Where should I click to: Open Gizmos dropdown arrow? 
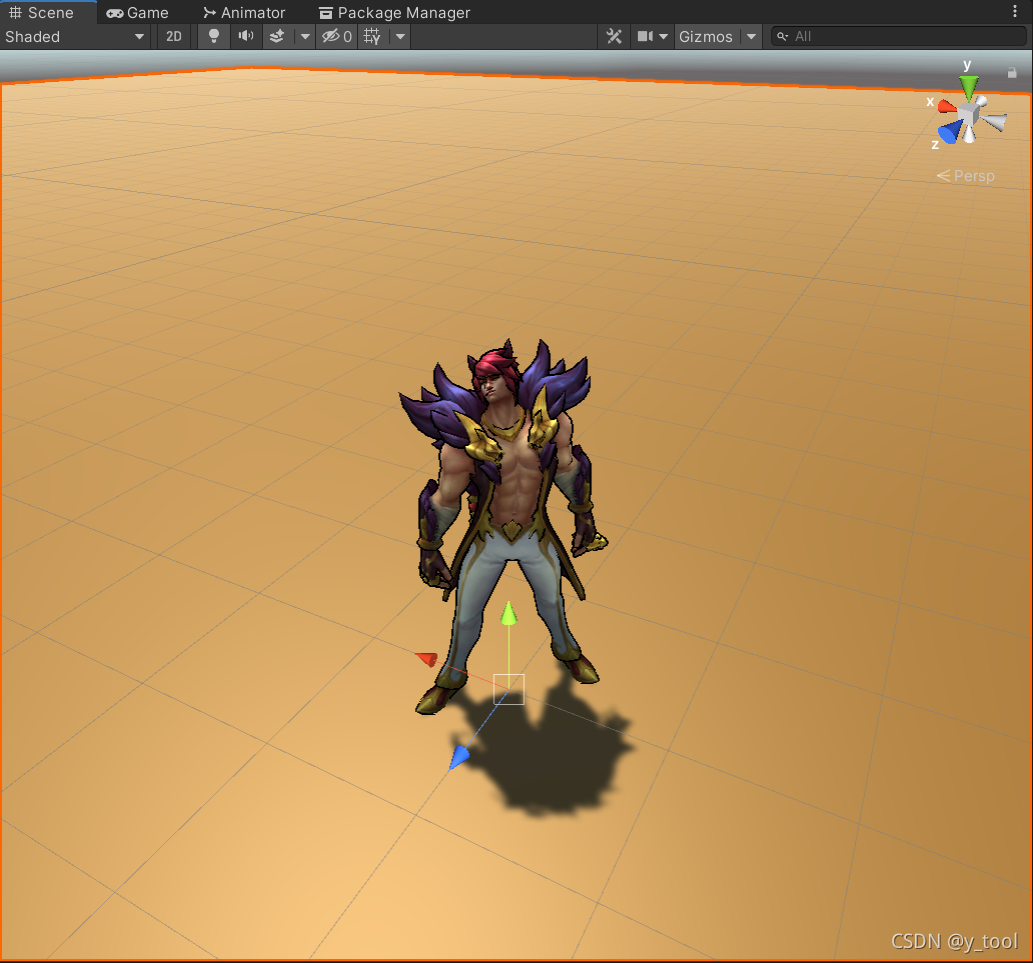[752, 37]
